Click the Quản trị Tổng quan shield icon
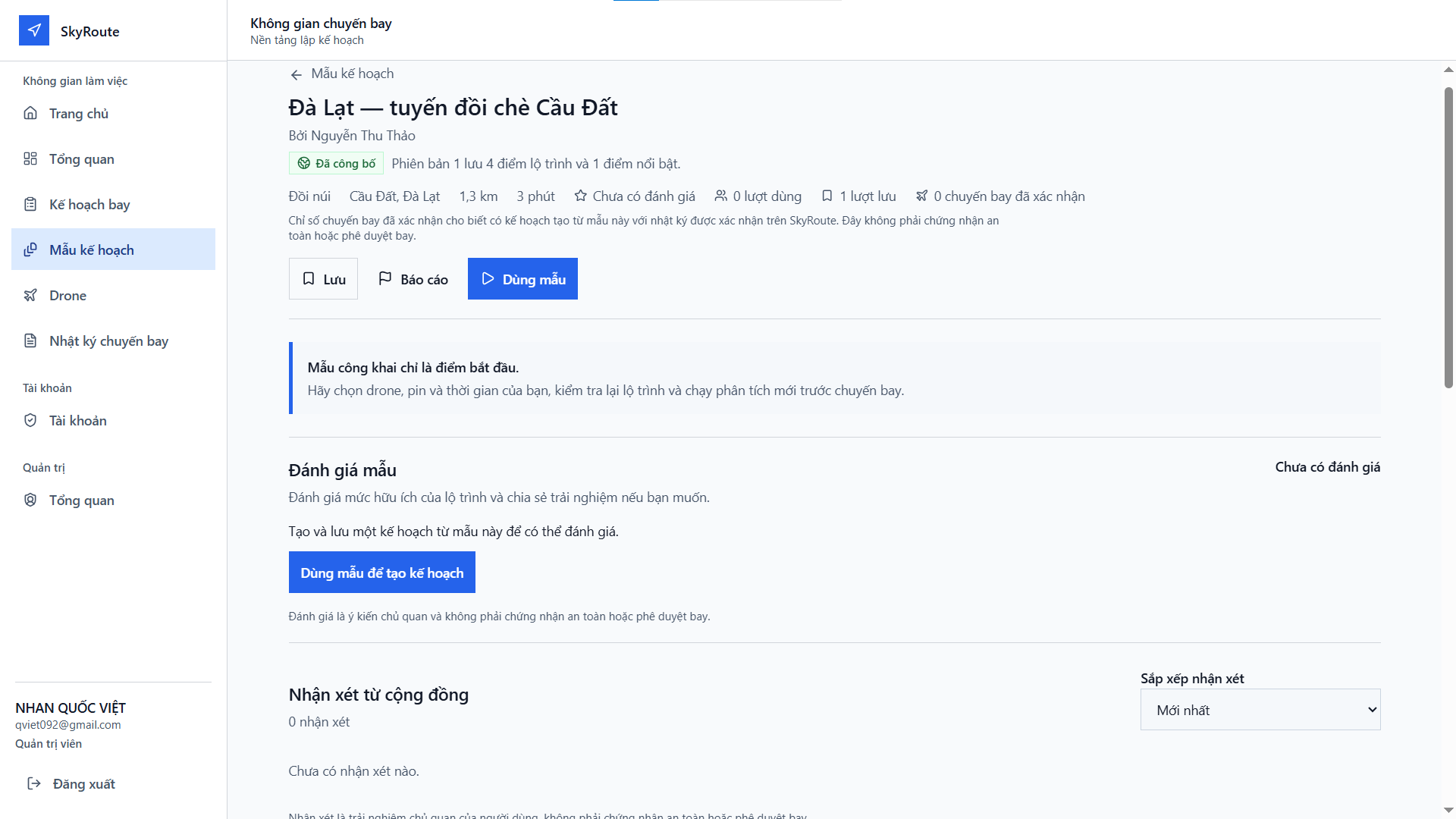The height and width of the screenshot is (819, 1456). 30,500
